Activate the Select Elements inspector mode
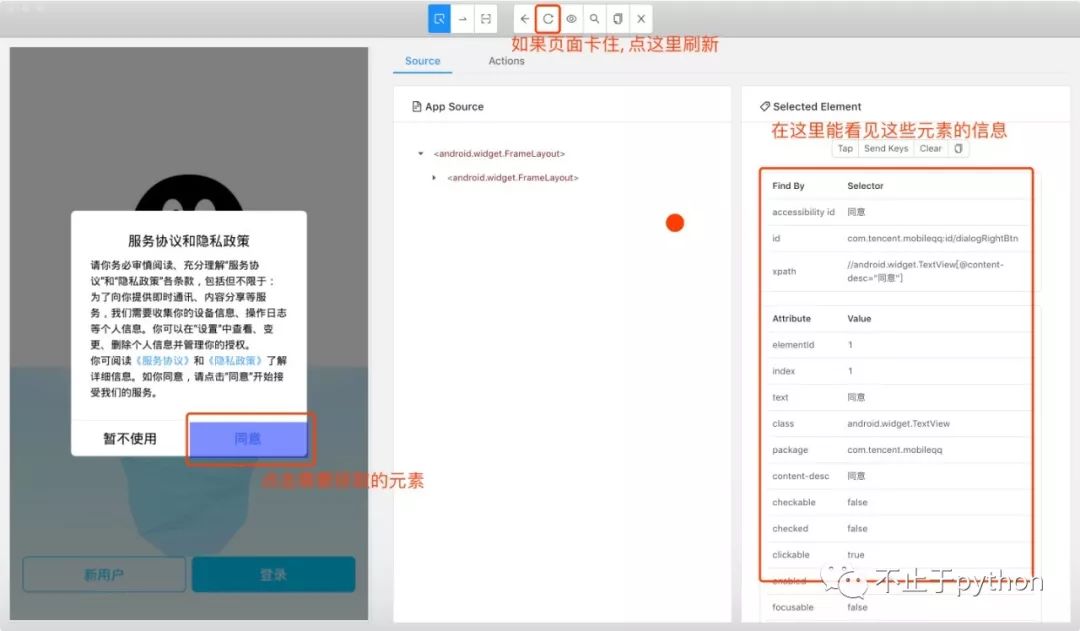The height and width of the screenshot is (631, 1080). (x=439, y=19)
